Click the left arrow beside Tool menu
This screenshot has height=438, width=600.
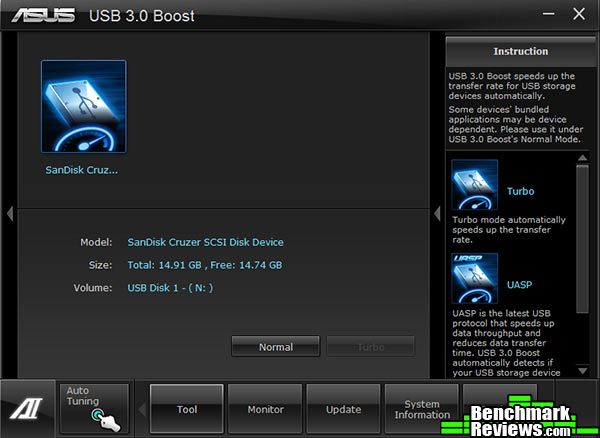click(142, 409)
